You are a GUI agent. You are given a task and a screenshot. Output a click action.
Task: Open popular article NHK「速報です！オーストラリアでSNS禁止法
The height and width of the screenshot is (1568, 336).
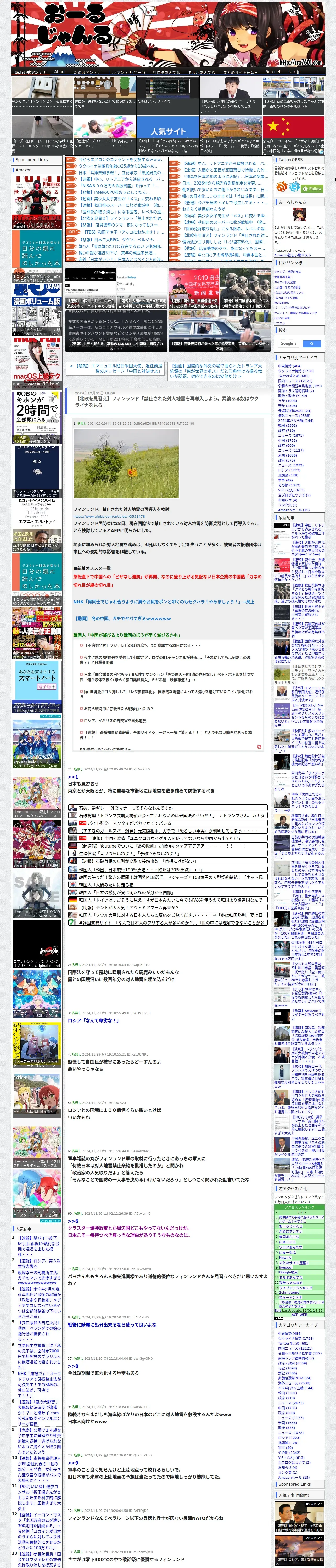tap(39, 1385)
